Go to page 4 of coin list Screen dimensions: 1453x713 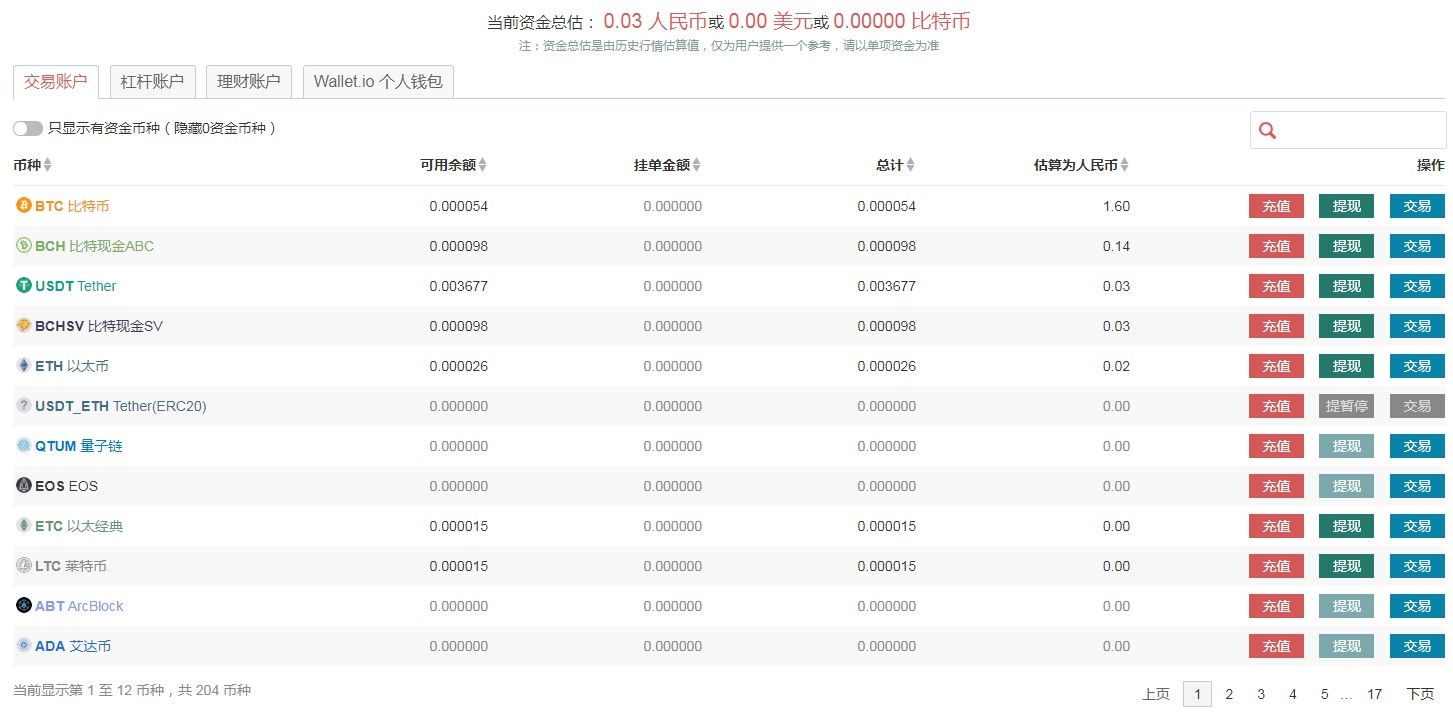pos(1293,694)
